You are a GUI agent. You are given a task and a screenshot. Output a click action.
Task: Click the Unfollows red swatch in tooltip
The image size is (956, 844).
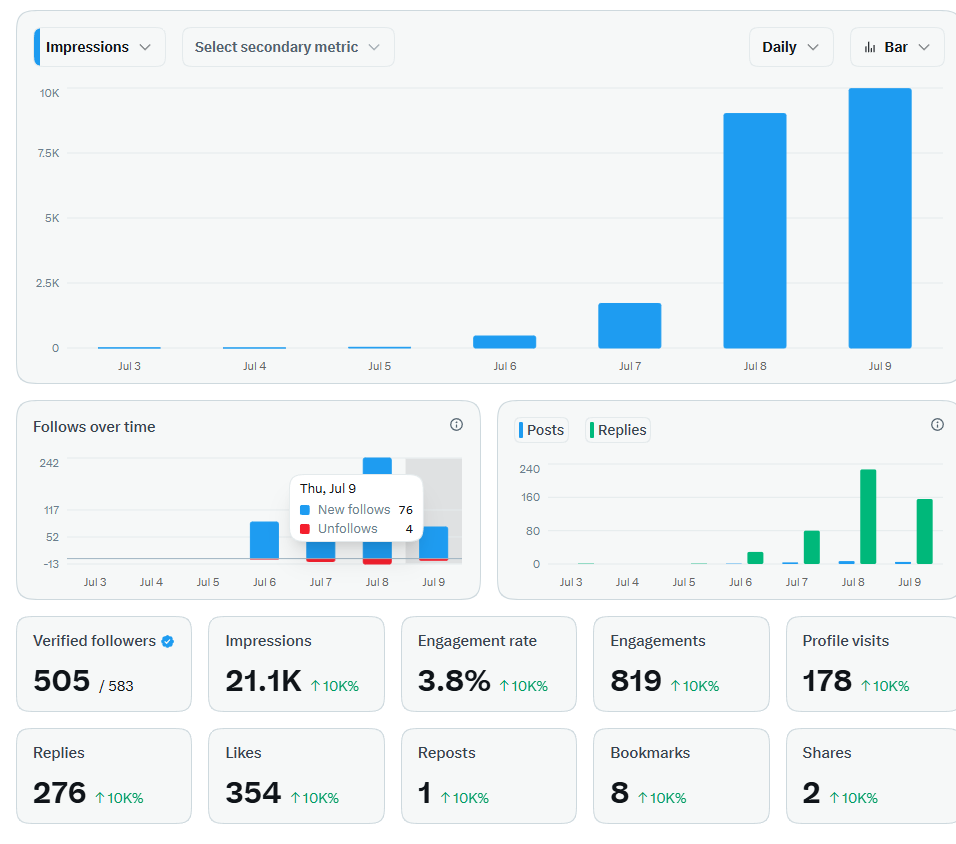[305, 529]
